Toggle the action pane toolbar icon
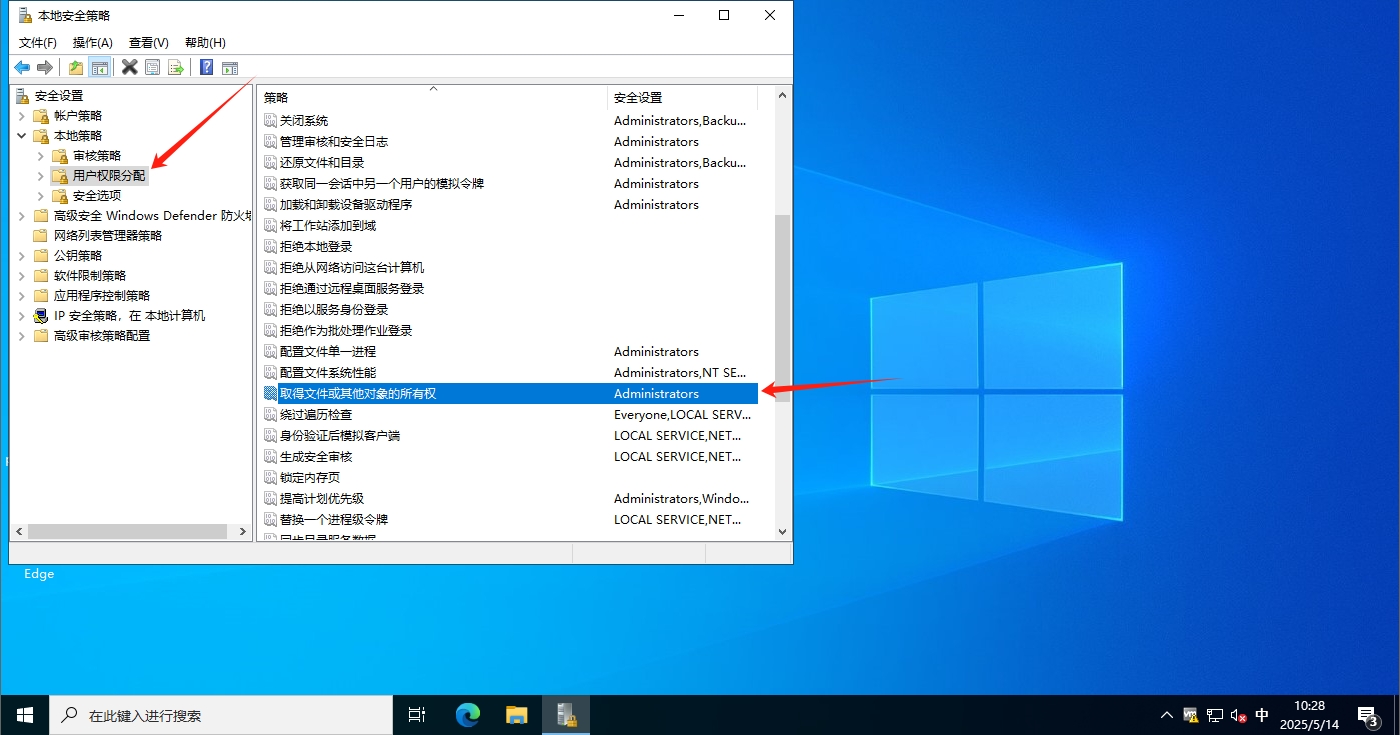Image resolution: width=1400 pixels, height=735 pixels. pyautogui.click(x=230, y=67)
